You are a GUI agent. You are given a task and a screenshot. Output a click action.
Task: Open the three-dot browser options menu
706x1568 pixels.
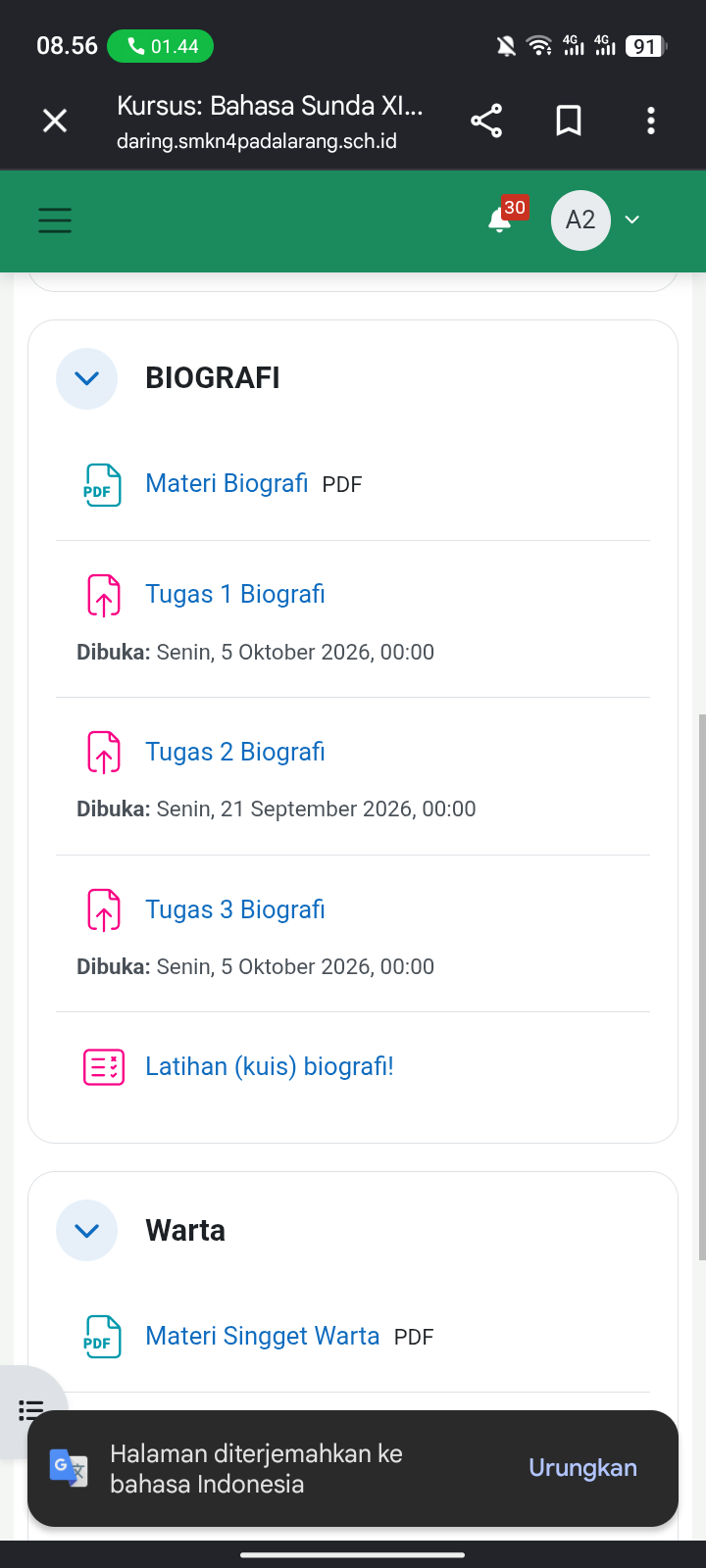pyautogui.click(x=651, y=121)
